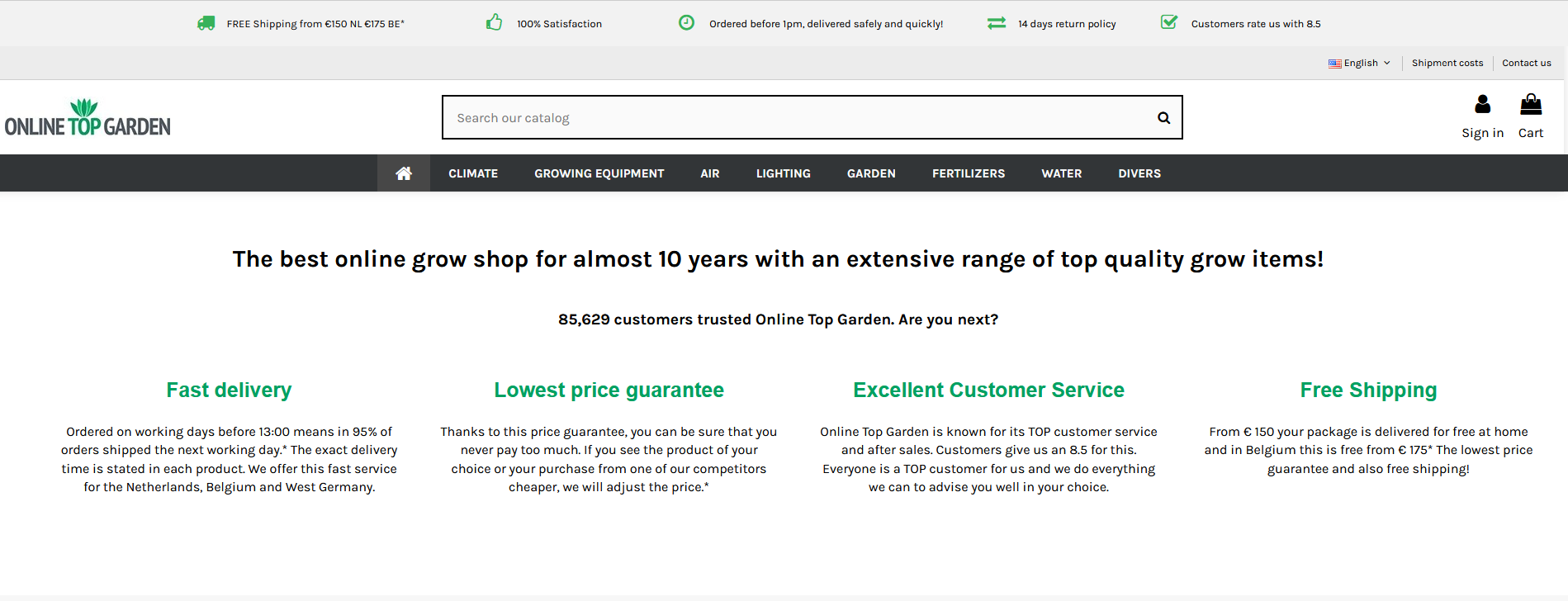Open the Water menu
The image size is (1568, 601).
1062,173
